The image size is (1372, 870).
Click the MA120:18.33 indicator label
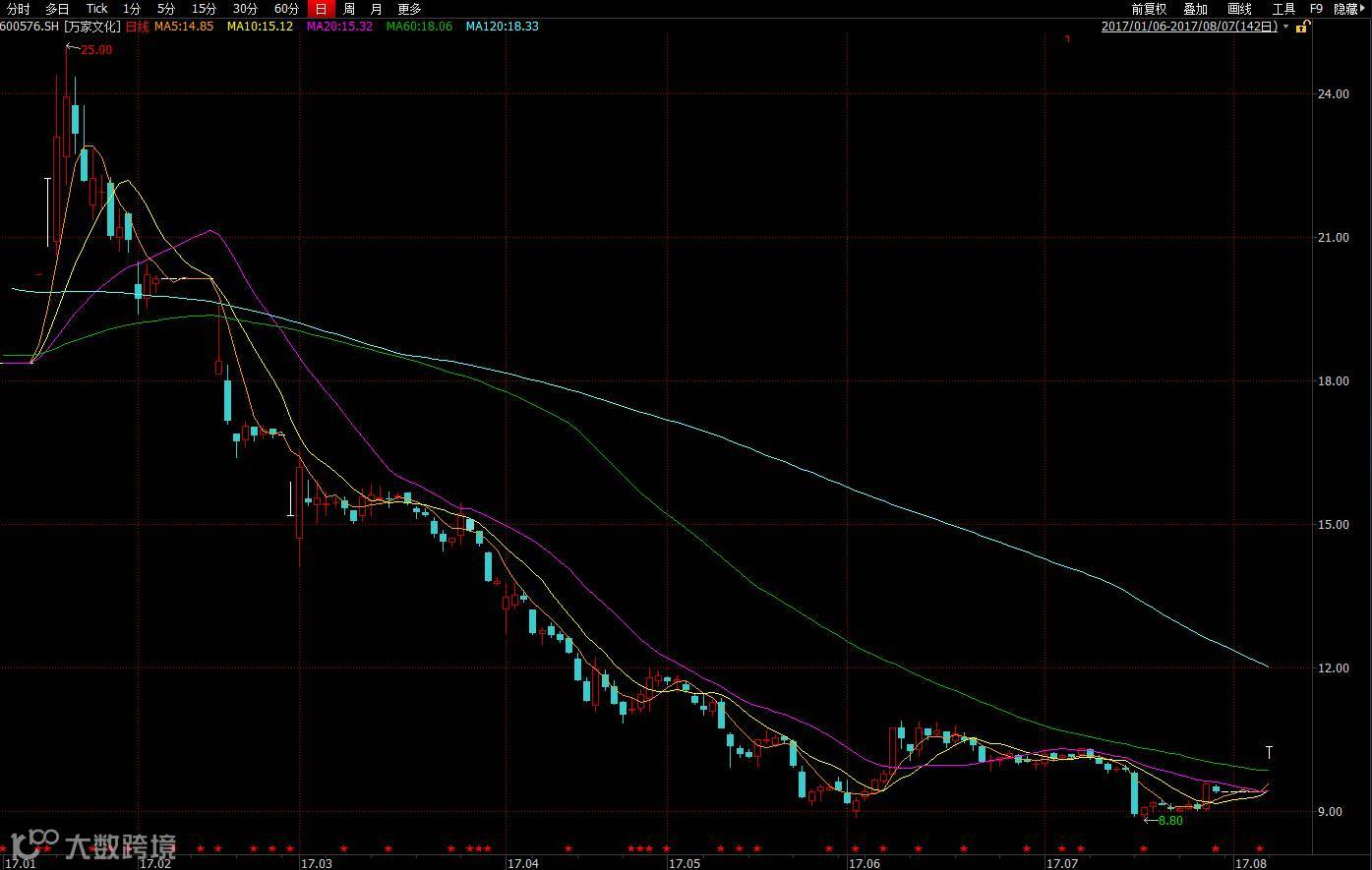click(502, 27)
